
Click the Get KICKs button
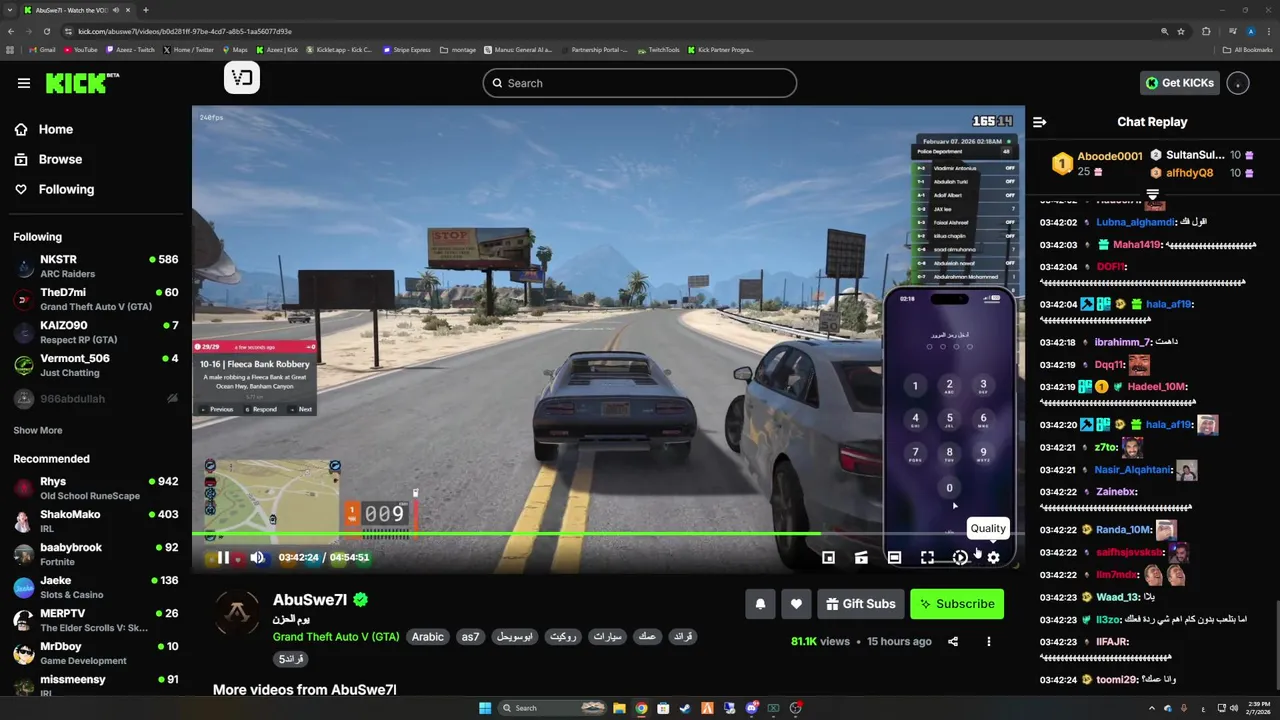point(1180,83)
